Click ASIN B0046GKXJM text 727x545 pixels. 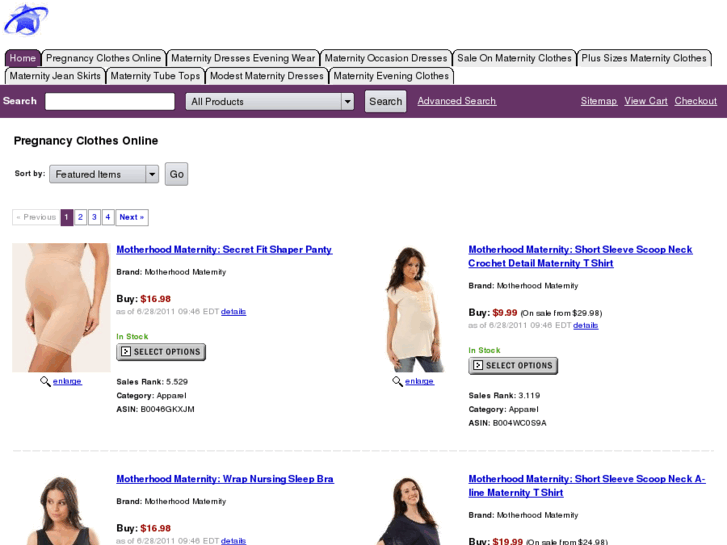(x=155, y=409)
